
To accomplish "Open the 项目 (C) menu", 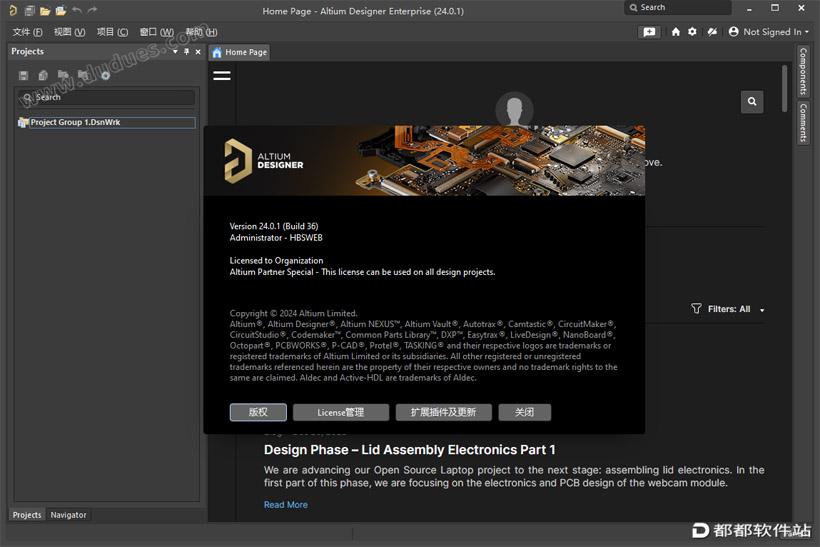I will click(112, 32).
